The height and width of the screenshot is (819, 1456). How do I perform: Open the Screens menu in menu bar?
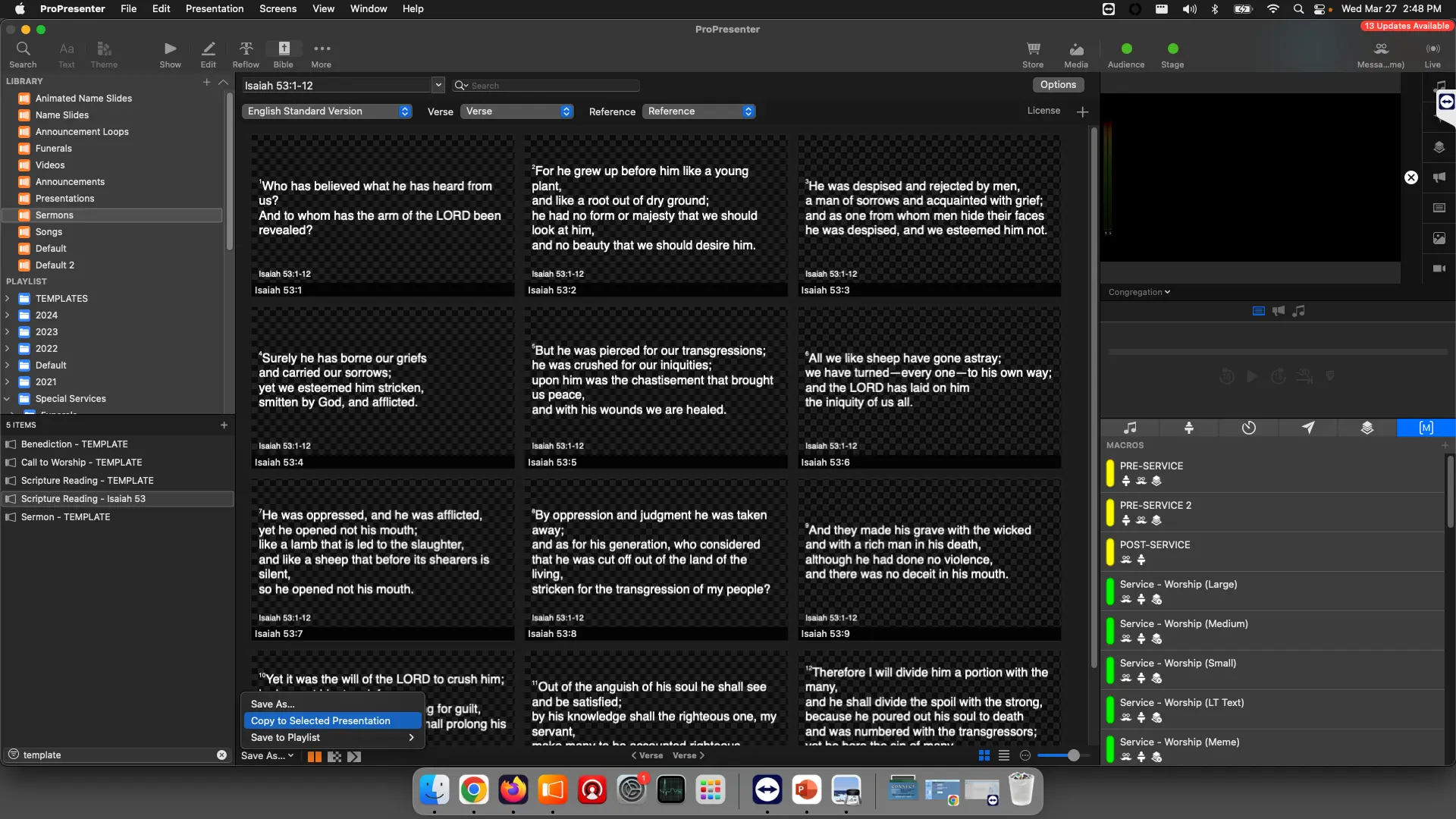click(x=278, y=8)
